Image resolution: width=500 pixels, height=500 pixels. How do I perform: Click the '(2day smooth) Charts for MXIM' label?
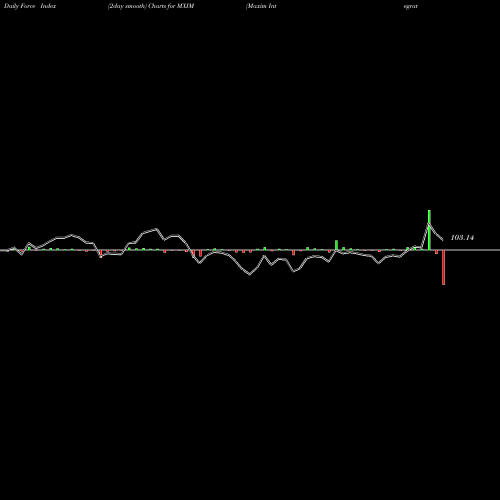(x=151, y=6)
